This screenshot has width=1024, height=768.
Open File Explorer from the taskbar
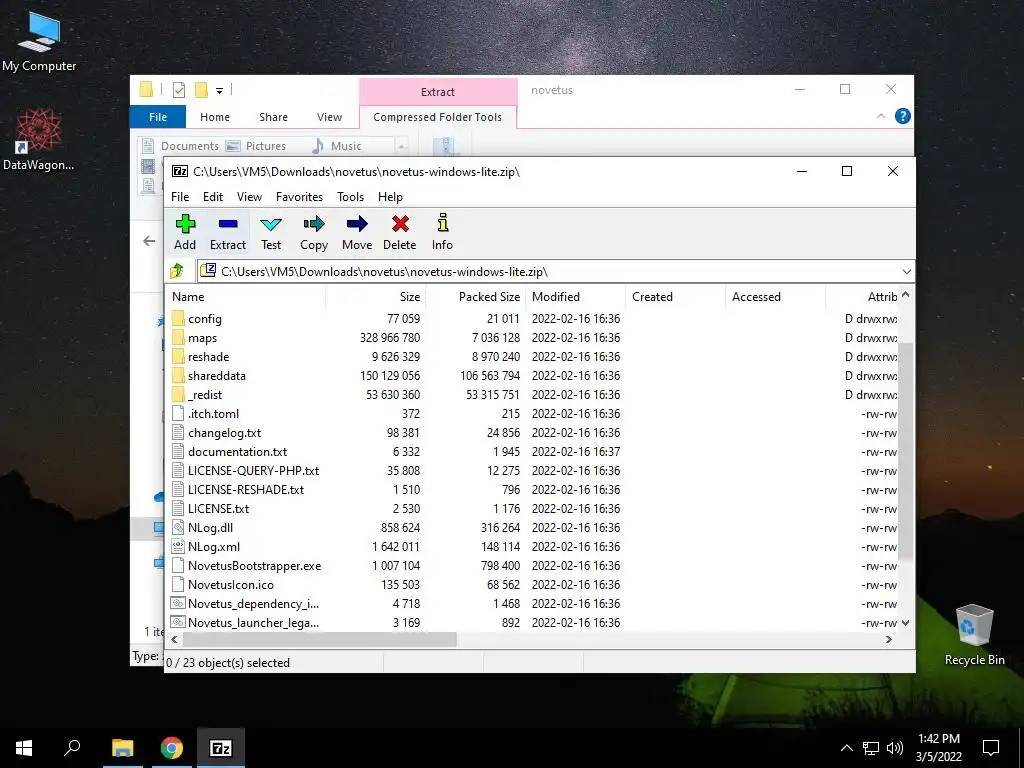(123, 748)
